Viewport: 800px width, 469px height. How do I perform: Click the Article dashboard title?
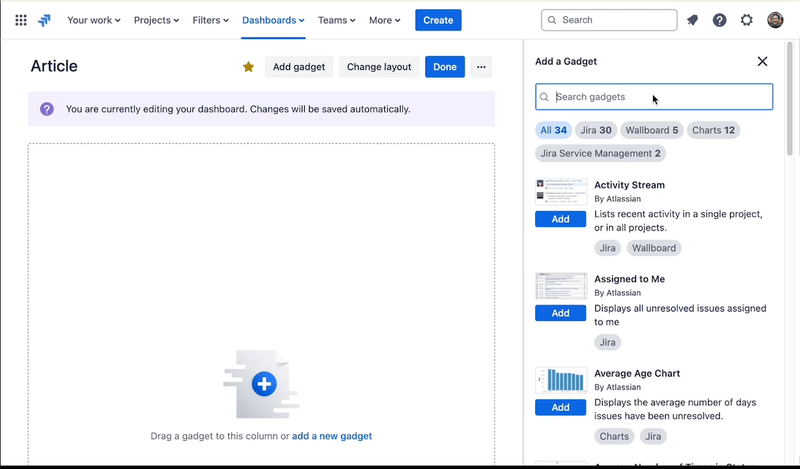pyautogui.click(x=54, y=66)
